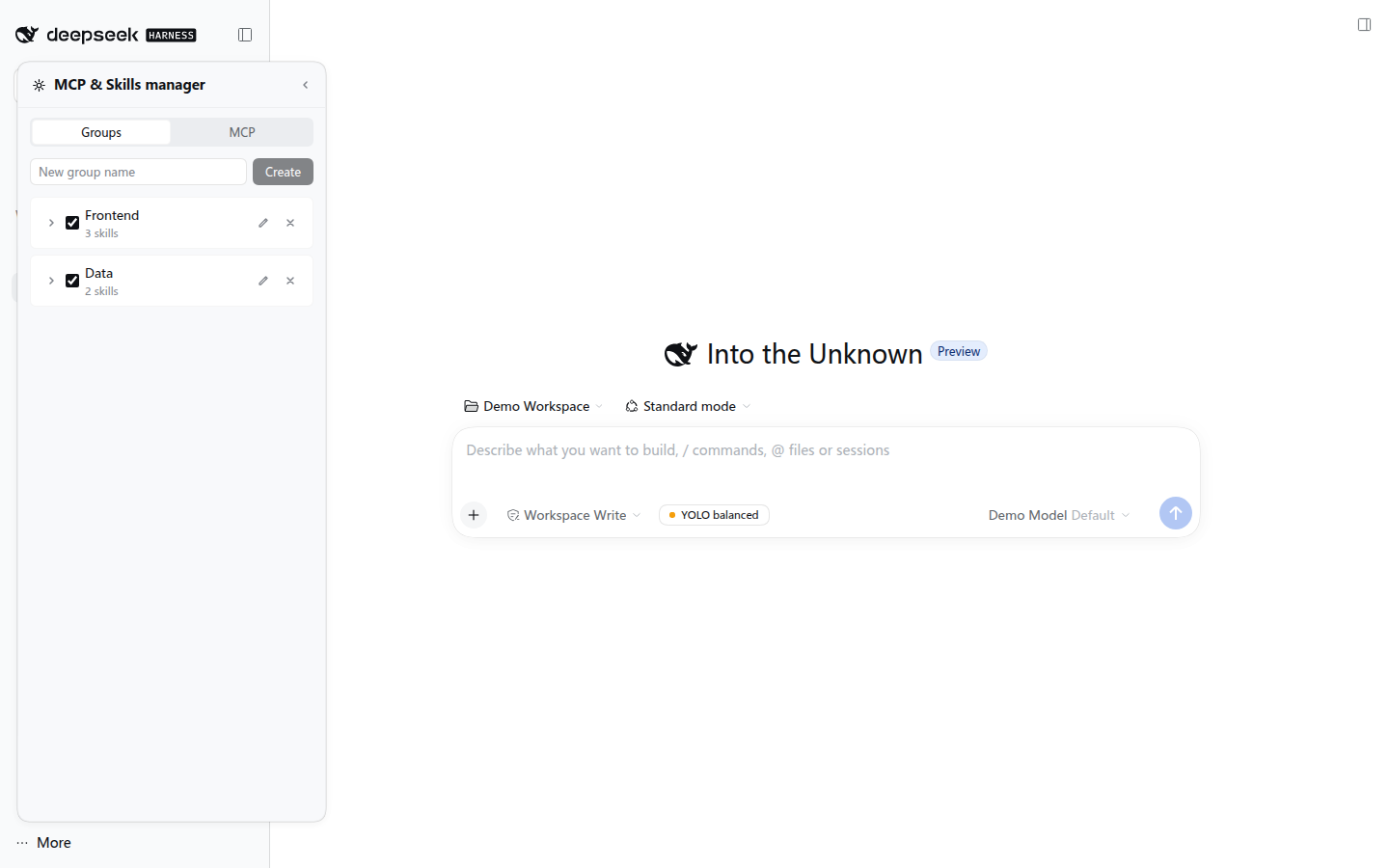Expand the Frontend group skills
The height and width of the screenshot is (868, 1389).
pos(51,223)
